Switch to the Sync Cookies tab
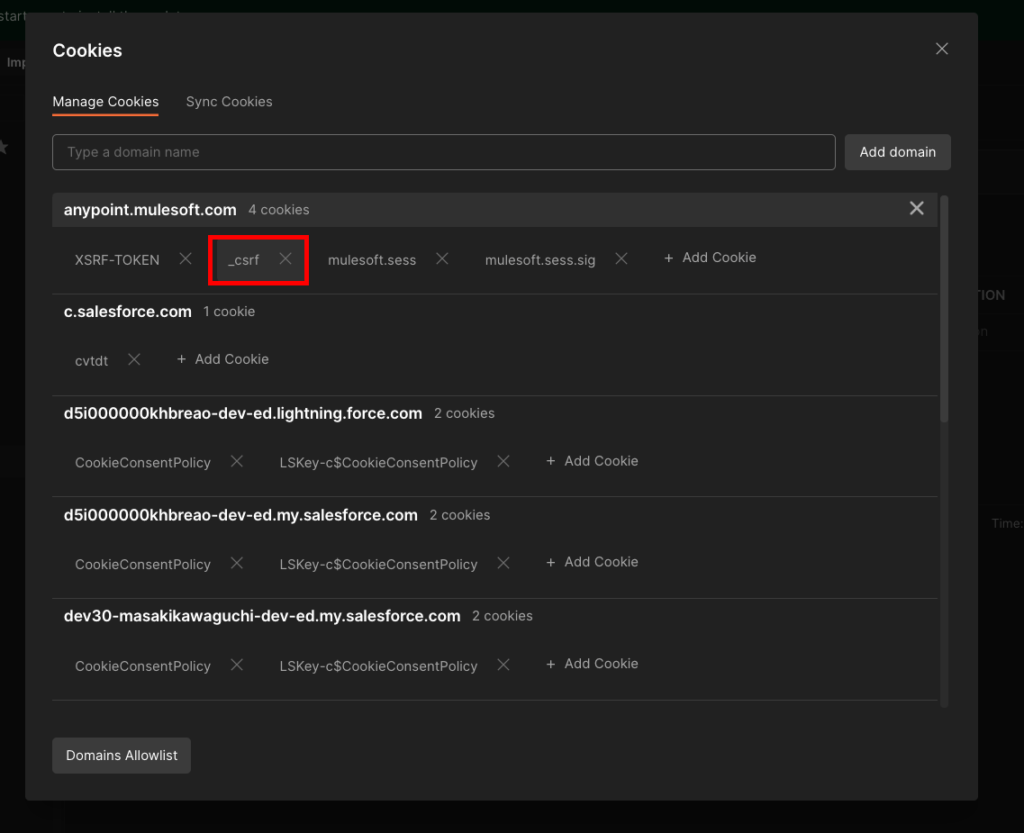1024x833 pixels. [x=229, y=102]
